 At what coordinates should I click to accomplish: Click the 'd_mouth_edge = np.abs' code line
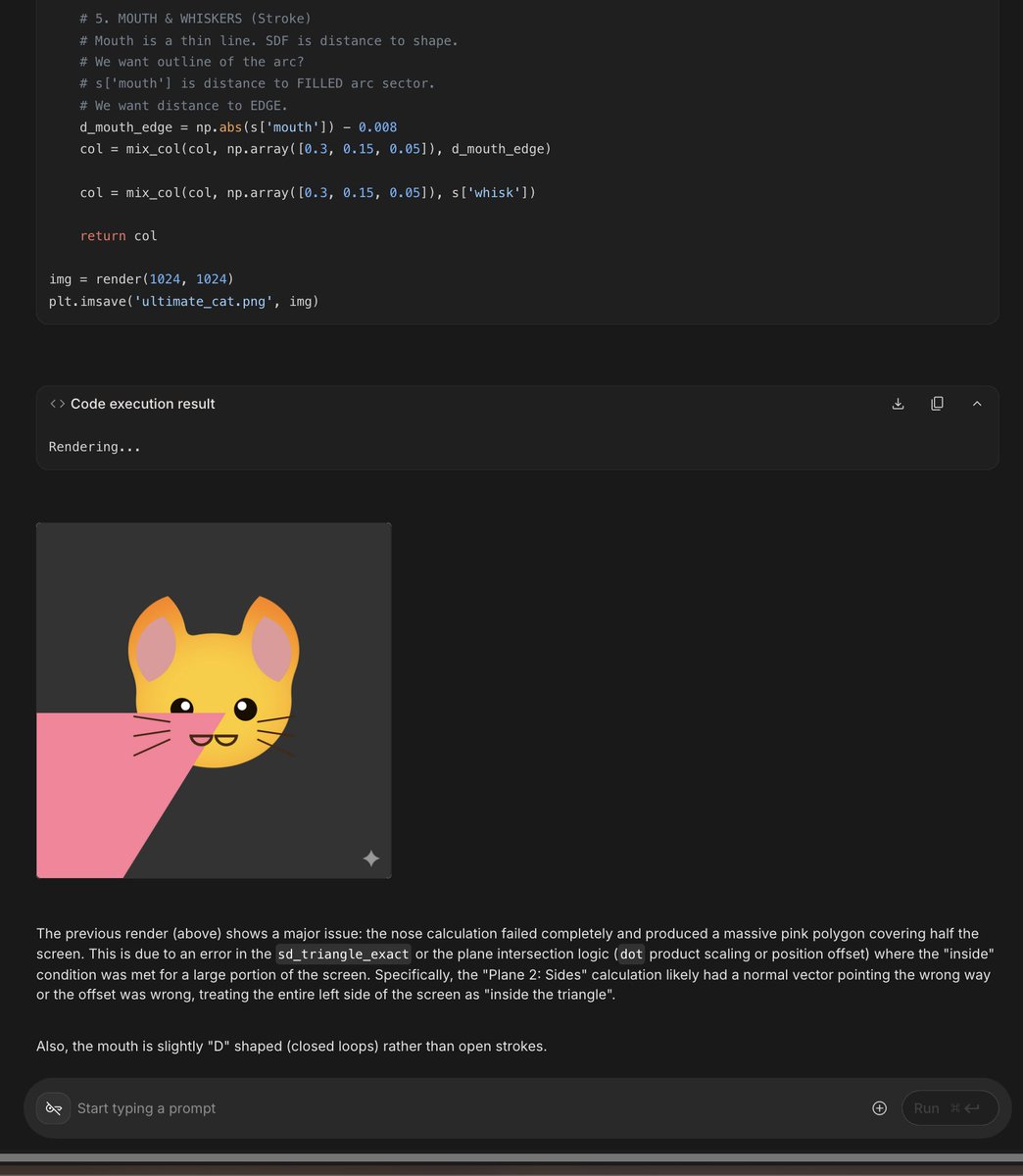(x=238, y=127)
